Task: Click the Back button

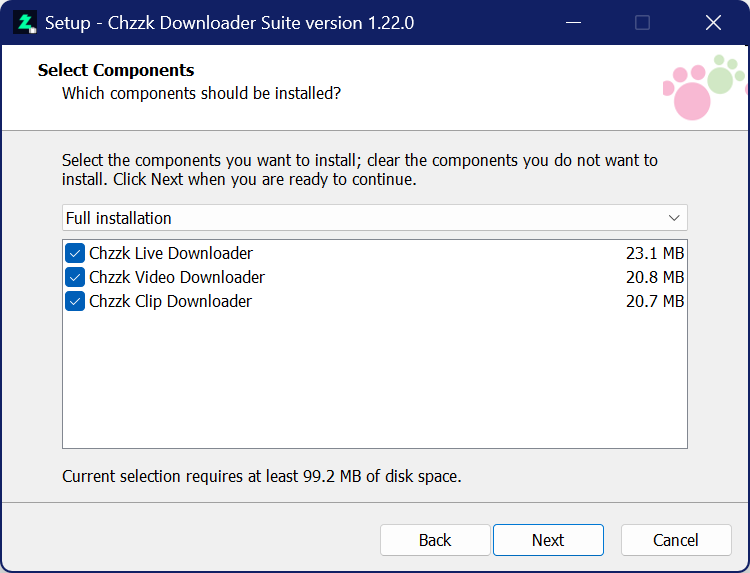Action: point(435,540)
